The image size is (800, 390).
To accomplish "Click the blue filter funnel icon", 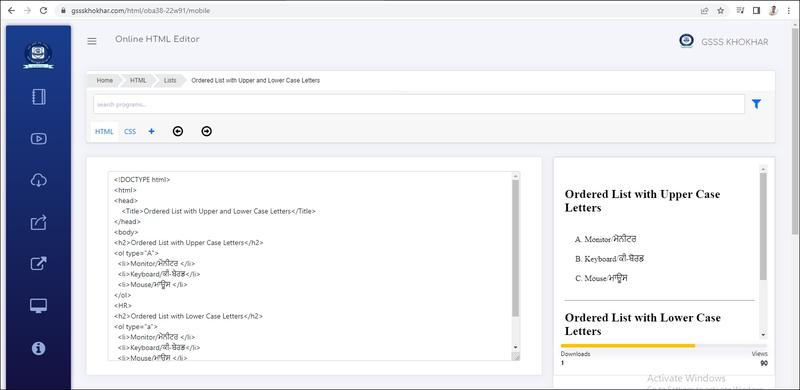I will click(x=756, y=104).
